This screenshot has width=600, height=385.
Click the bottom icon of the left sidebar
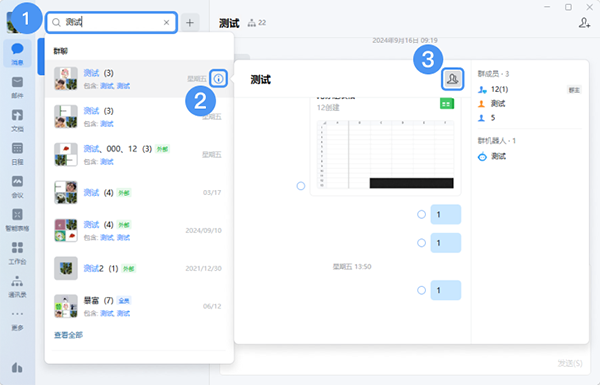click(17, 368)
